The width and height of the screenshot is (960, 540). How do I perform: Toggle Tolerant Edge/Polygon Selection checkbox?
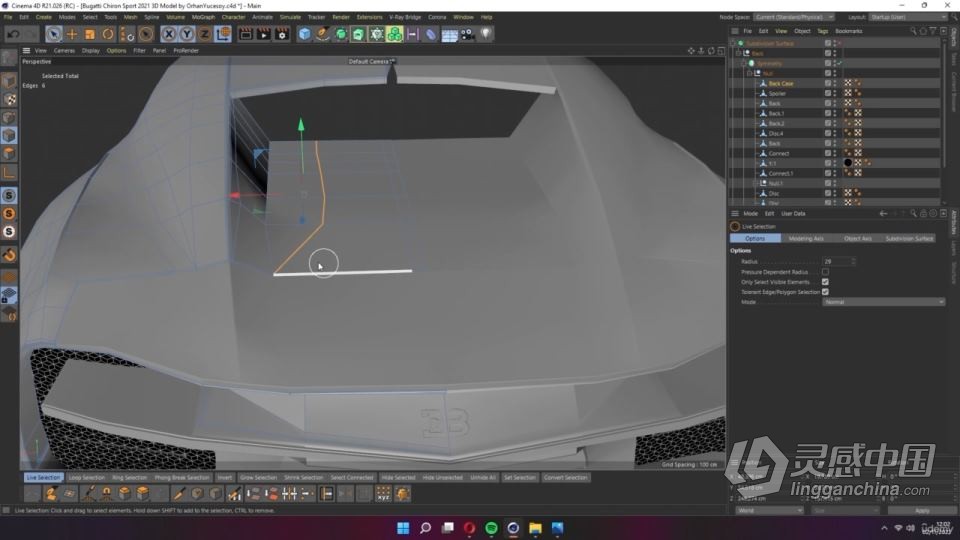[x=825, y=292]
